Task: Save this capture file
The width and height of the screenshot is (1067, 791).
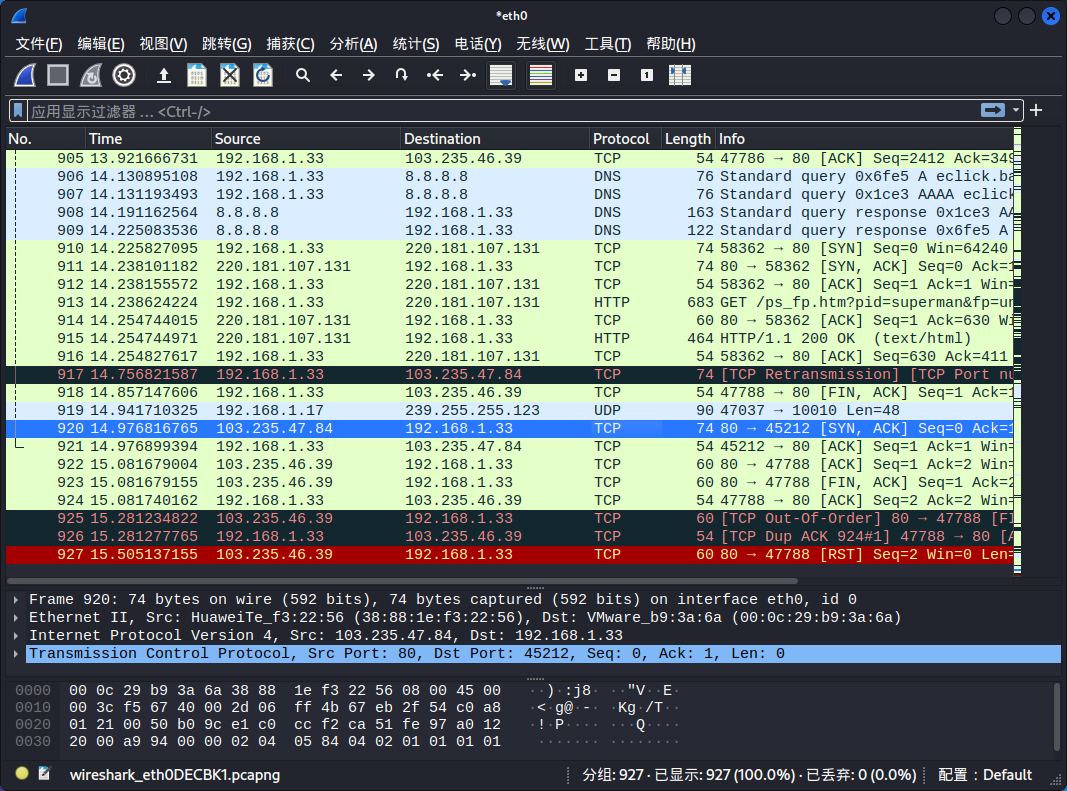Action: (197, 75)
